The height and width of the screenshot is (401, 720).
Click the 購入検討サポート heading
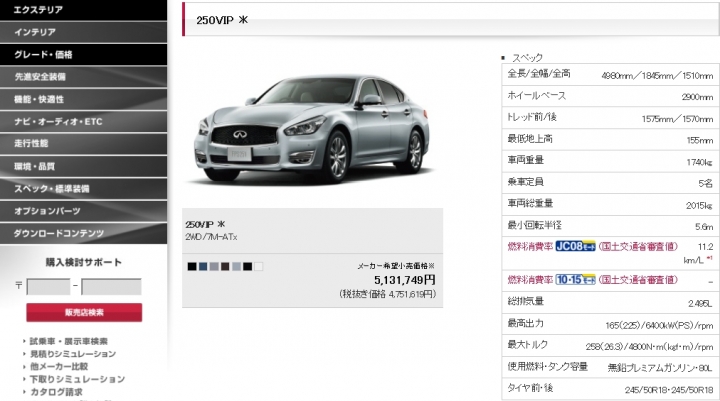click(84, 262)
